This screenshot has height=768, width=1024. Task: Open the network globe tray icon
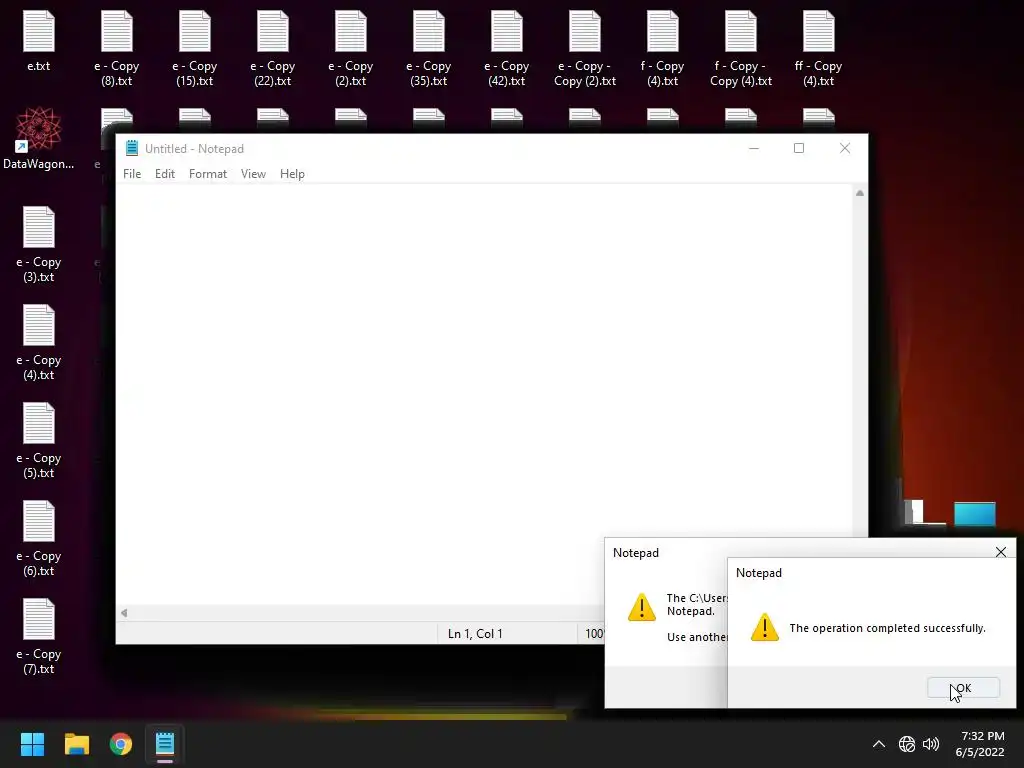tap(906, 744)
